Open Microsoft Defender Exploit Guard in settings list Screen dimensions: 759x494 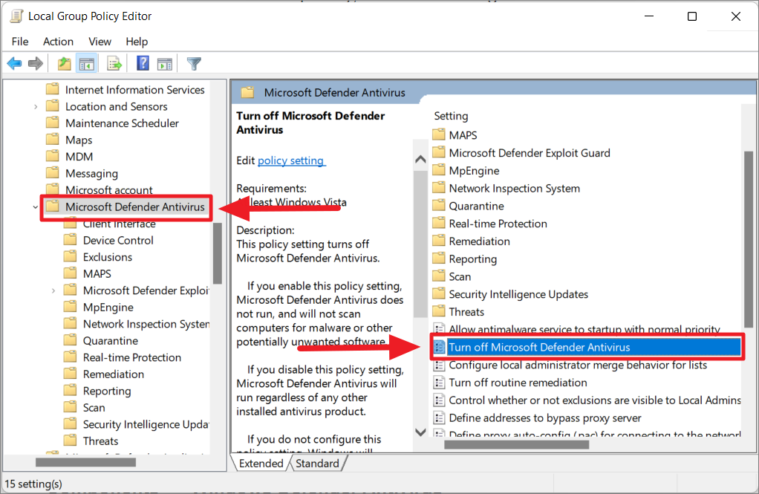(x=530, y=153)
